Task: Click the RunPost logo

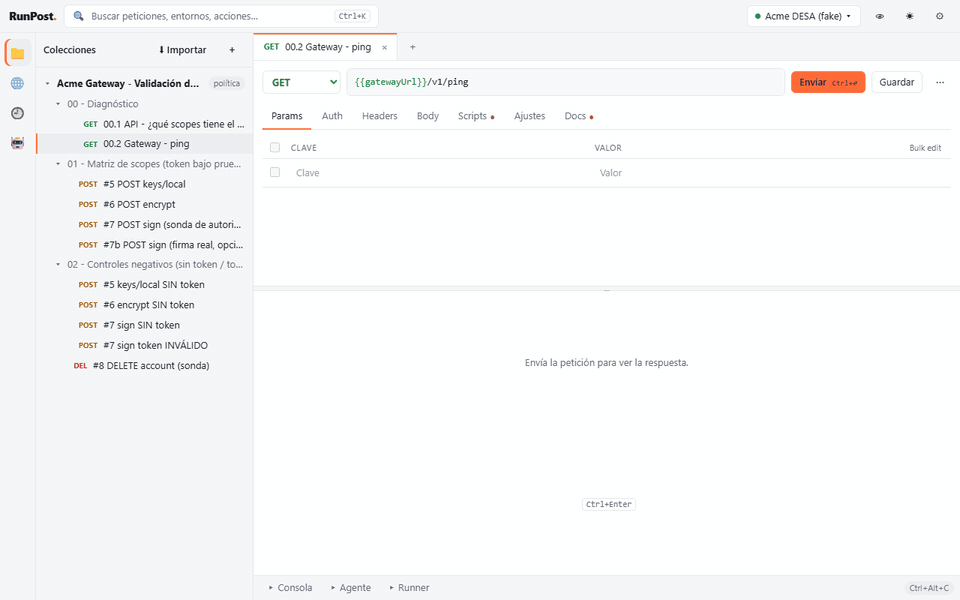Action: pos(32,17)
